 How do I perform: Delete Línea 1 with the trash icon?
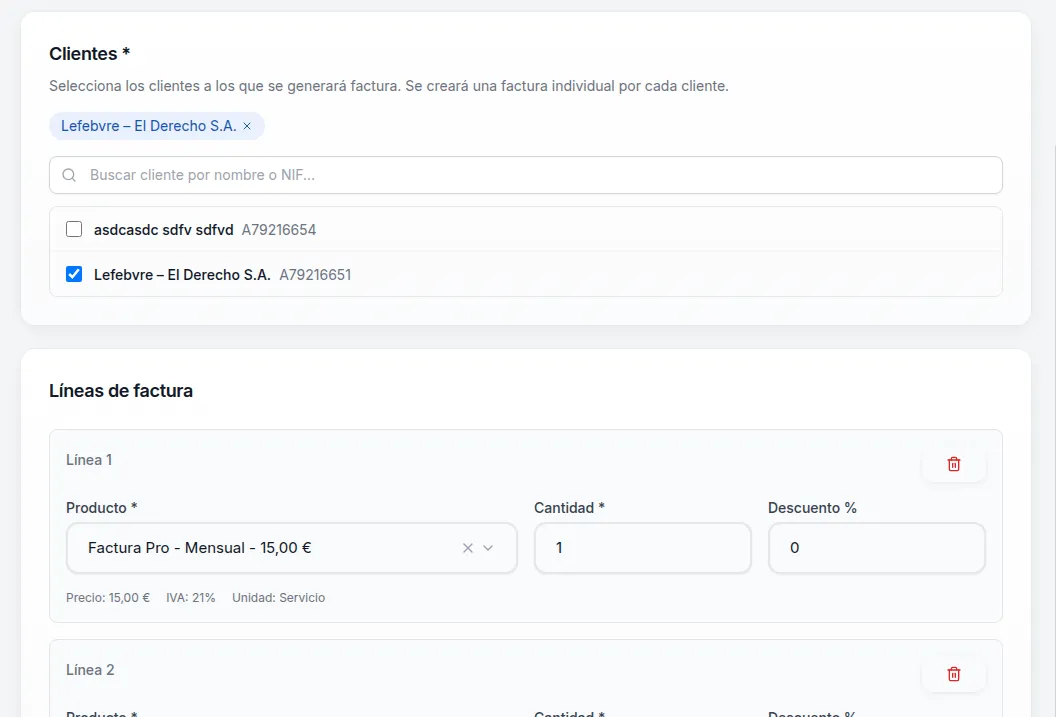coord(953,464)
